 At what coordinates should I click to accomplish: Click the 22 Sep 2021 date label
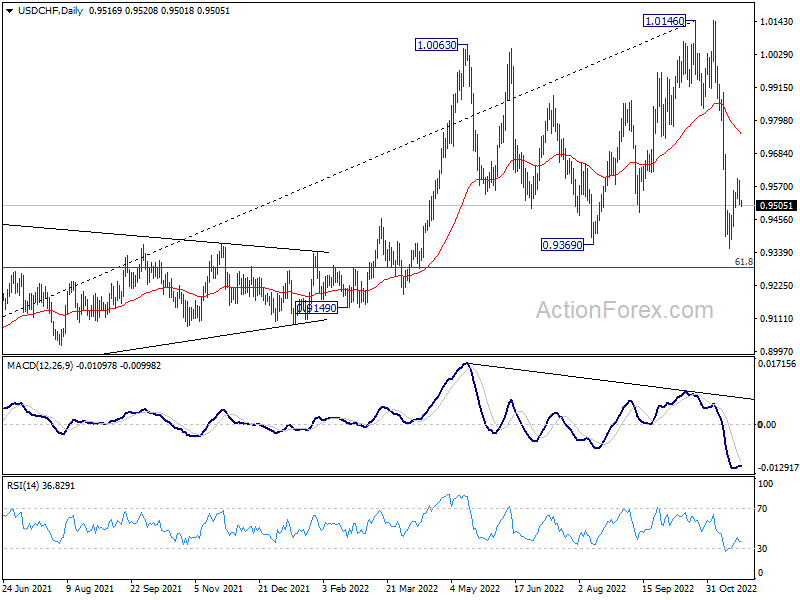(156, 589)
